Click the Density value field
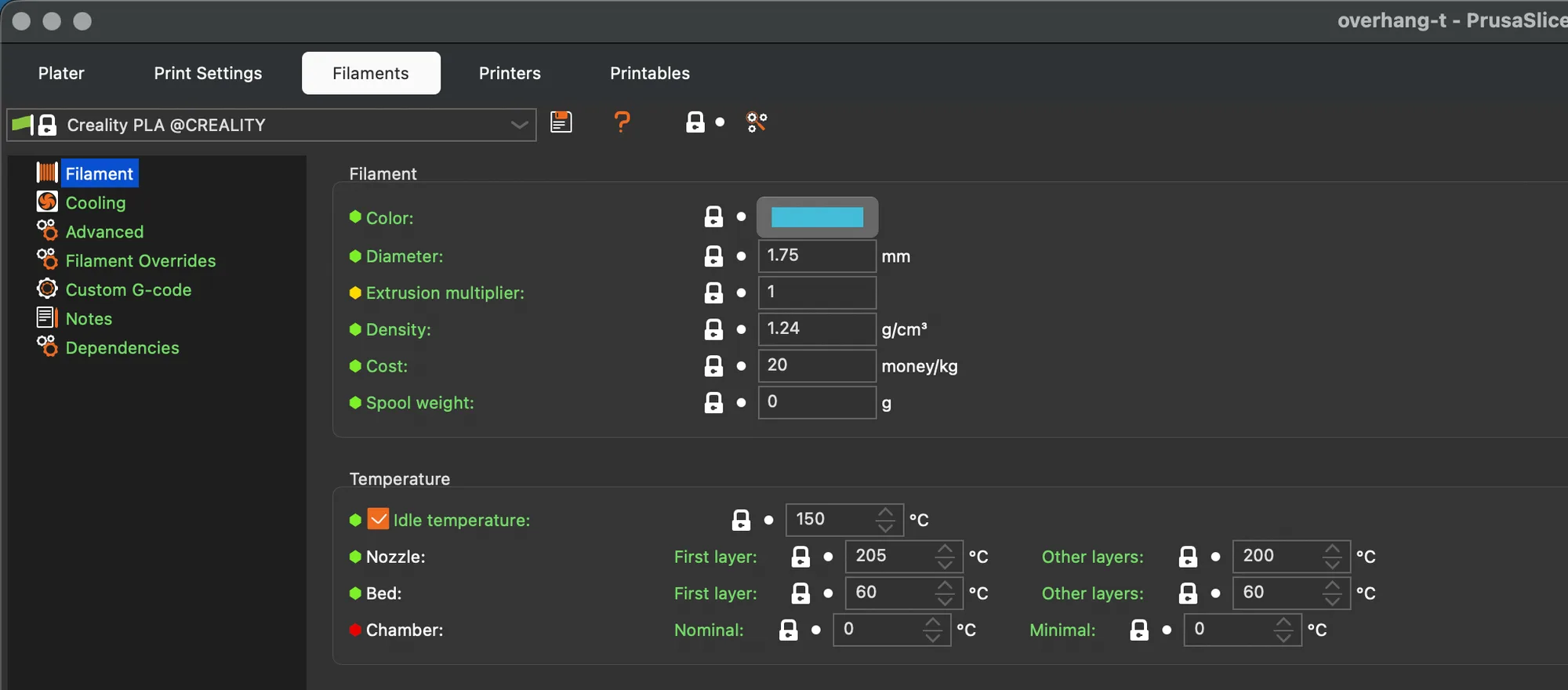1568x690 pixels. click(817, 329)
